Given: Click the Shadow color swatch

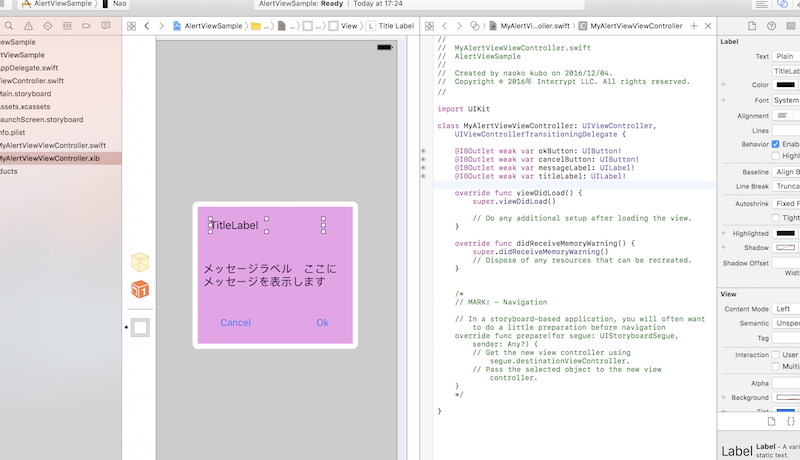Looking at the screenshot, I should [786, 248].
